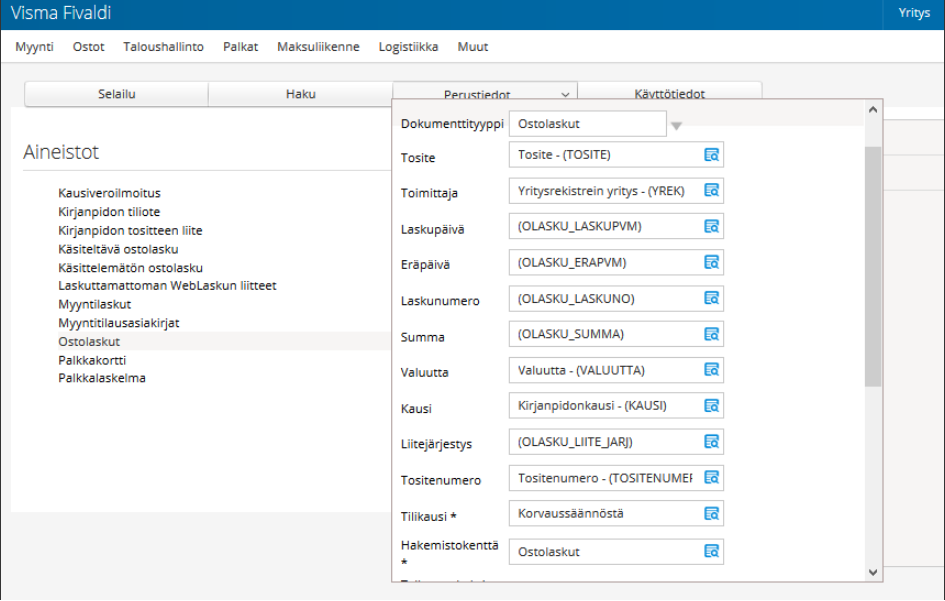Screen dimensions: 945x601
Task: Click the Yritys link in header
Action: point(914,13)
